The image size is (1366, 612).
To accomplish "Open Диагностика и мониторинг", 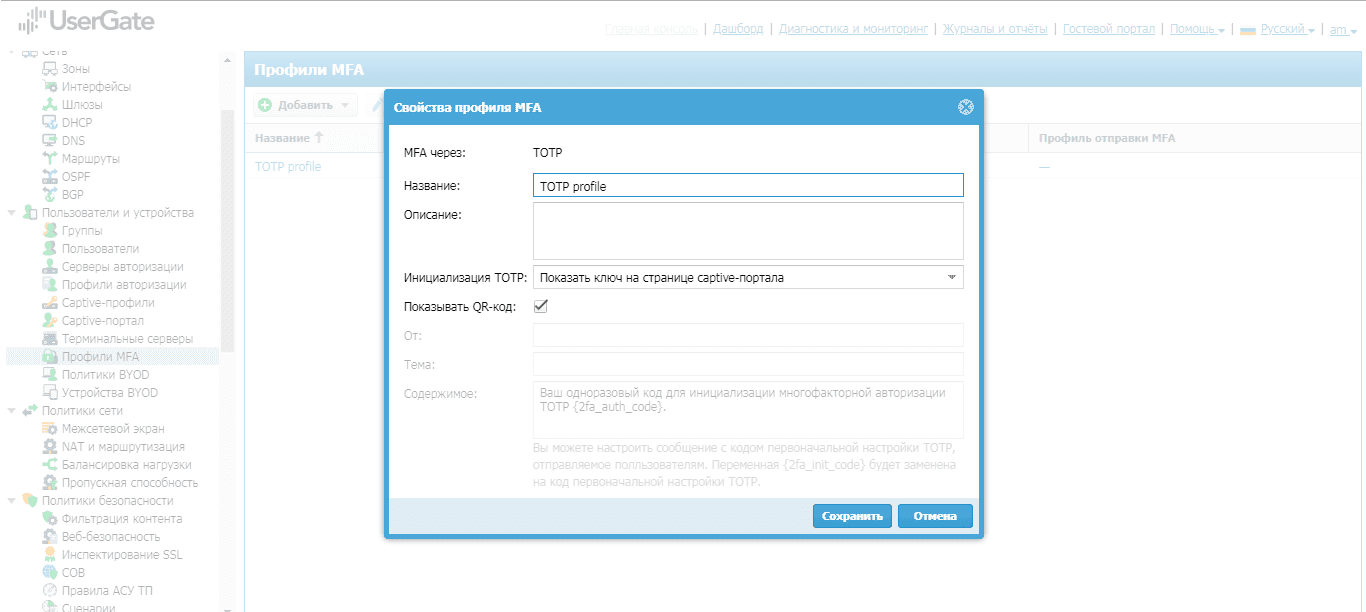I will (x=853, y=29).
